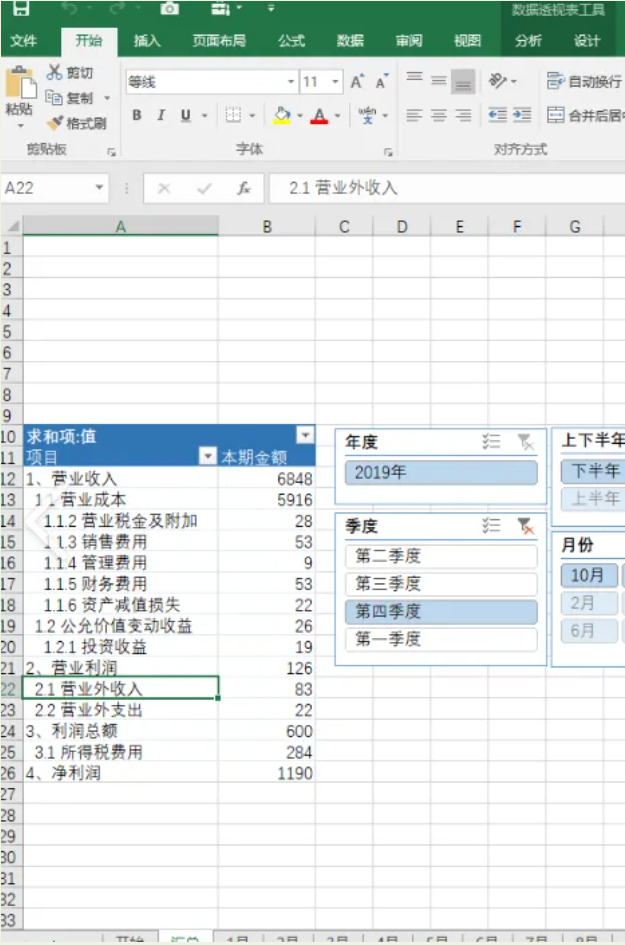Click the formula bar showing 2.1 营业外收入
This screenshot has height=945, width=625.
tap(446, 188)
